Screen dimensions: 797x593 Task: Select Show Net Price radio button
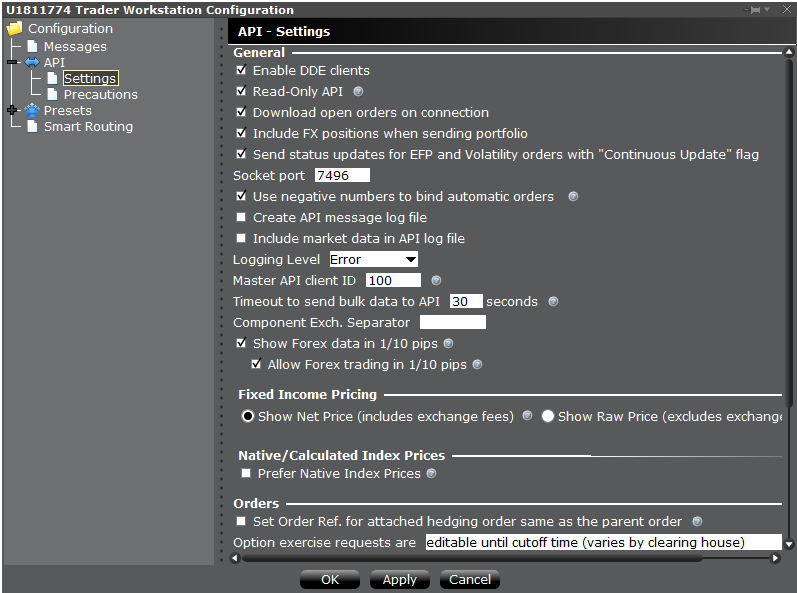pos(248,416)
